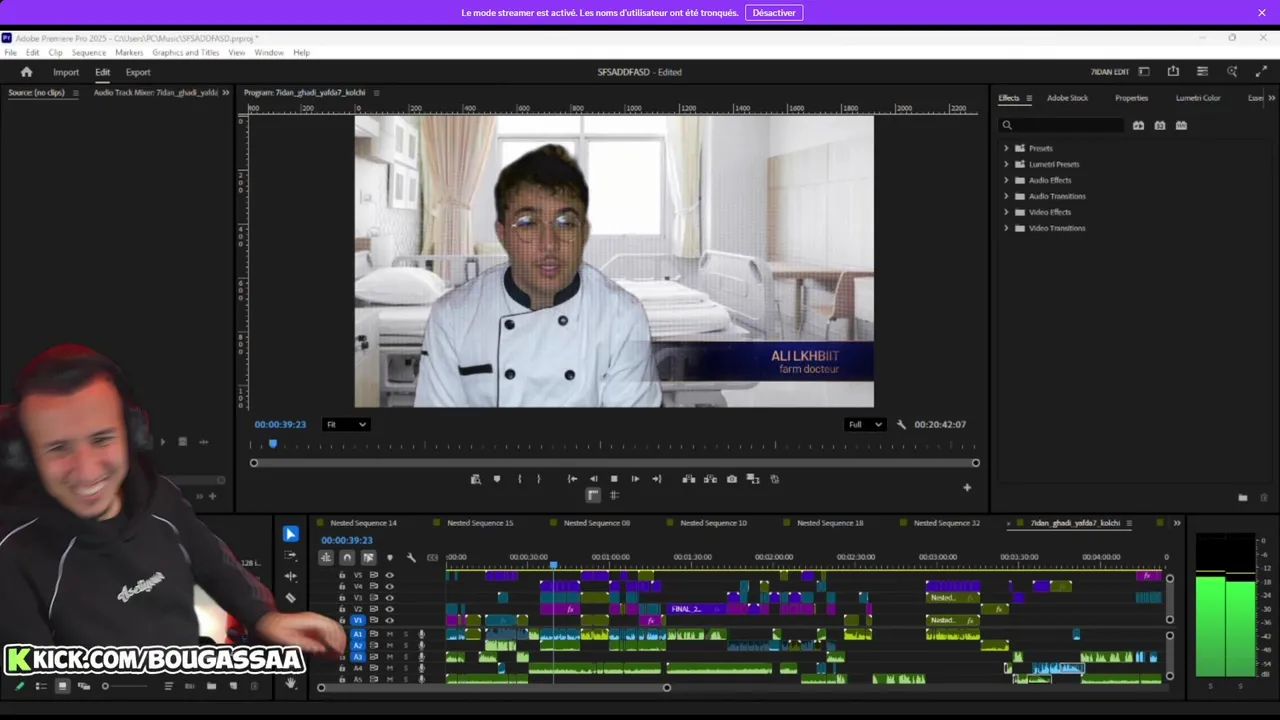Open the Quick Export share icon
Viewport: 1280px width, 720px height.
1173,72
